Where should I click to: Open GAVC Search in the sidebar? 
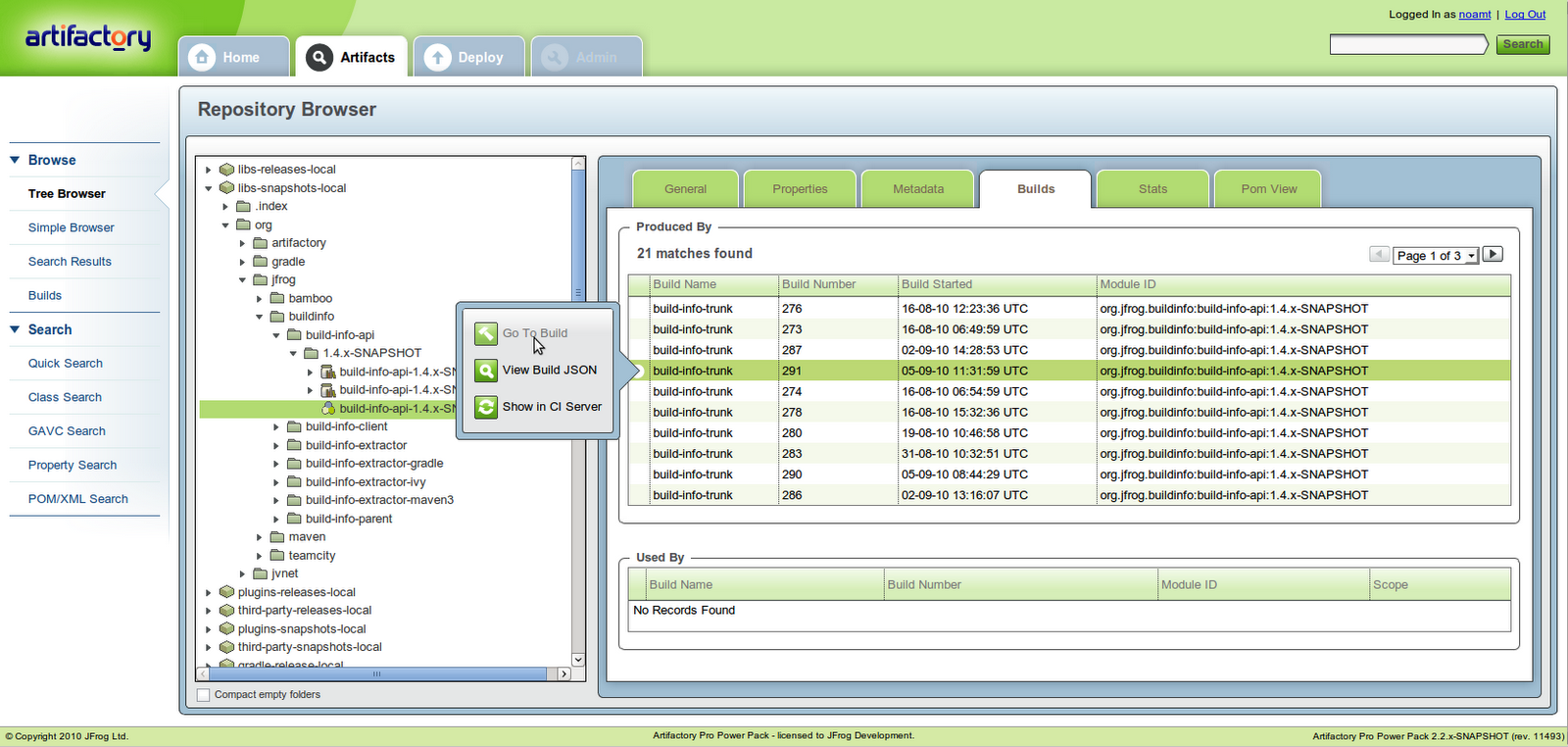[67, 431]
